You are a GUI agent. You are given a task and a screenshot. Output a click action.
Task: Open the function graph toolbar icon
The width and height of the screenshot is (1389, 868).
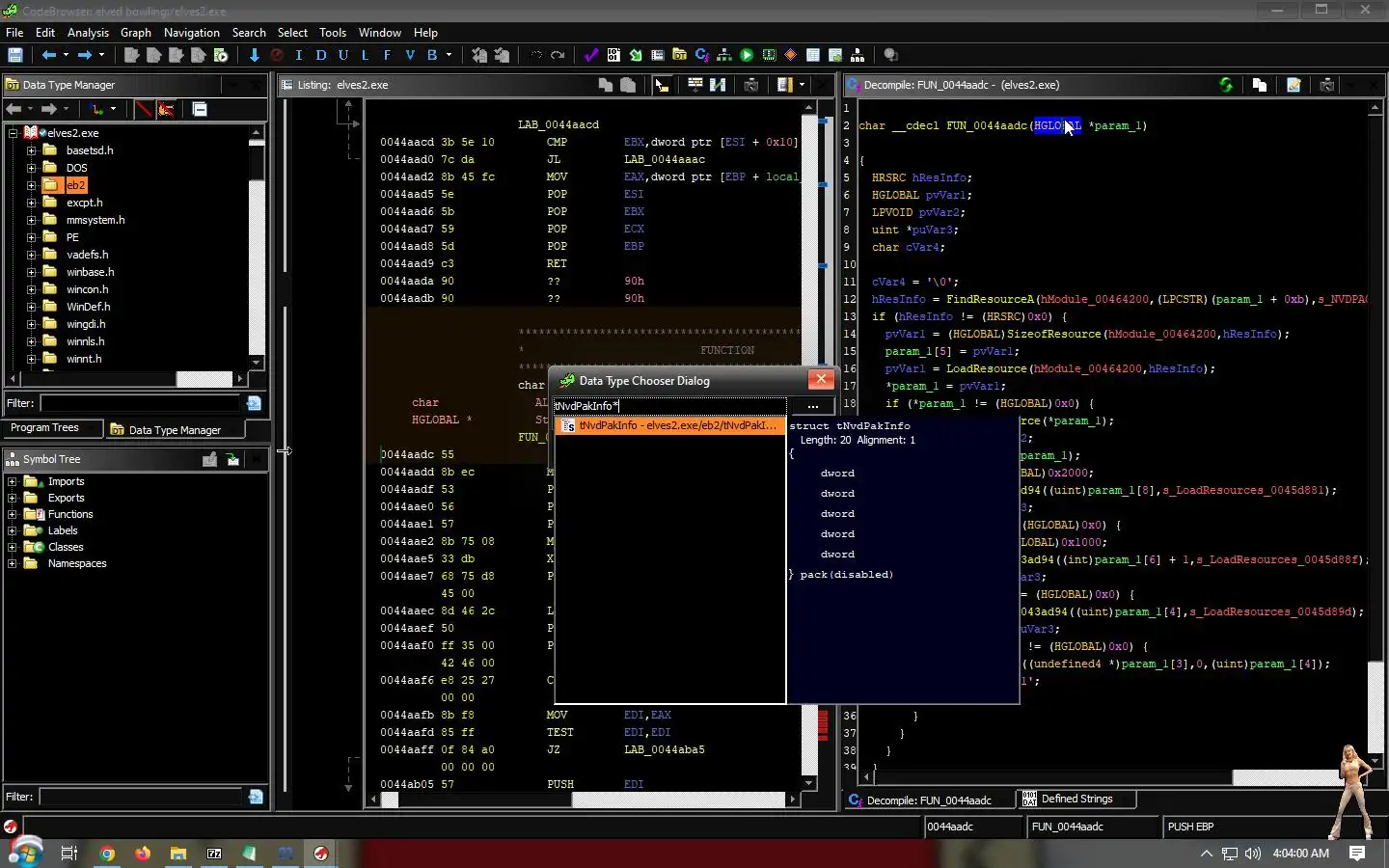(x=724, y=55)
